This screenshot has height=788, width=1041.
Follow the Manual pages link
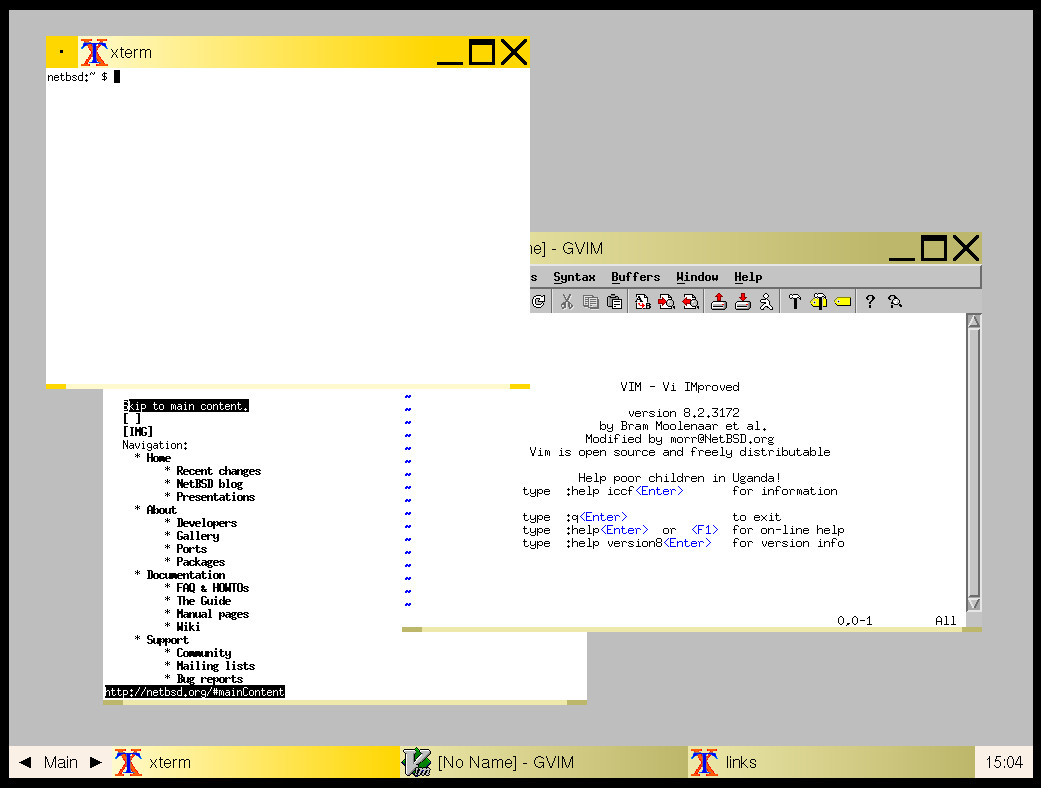pos(212,614)
